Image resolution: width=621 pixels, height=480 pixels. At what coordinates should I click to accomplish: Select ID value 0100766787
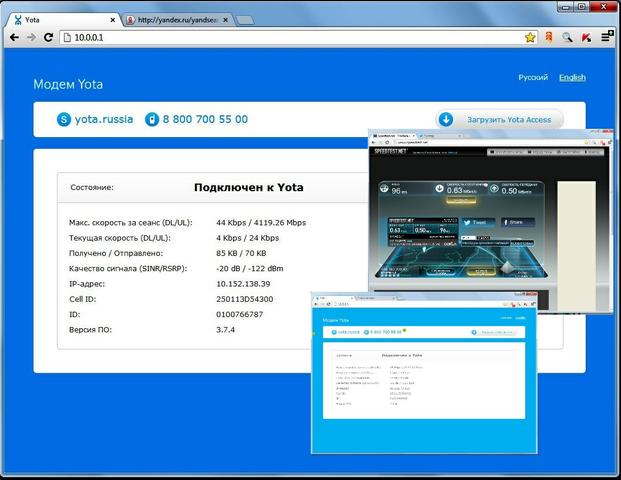240,314
